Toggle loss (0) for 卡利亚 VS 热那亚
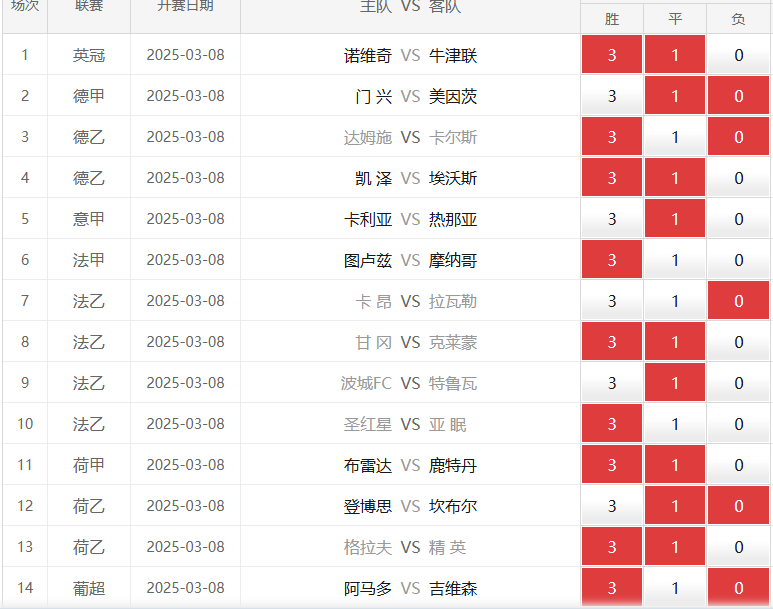Screen dimensions: 773x609 [x=738, y=218]
